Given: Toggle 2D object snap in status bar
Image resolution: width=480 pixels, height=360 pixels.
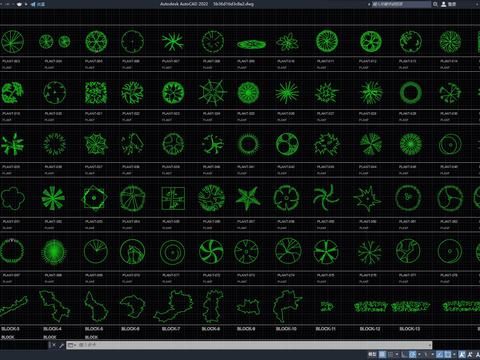Looking at the screenshot, I should click(448, 354).
